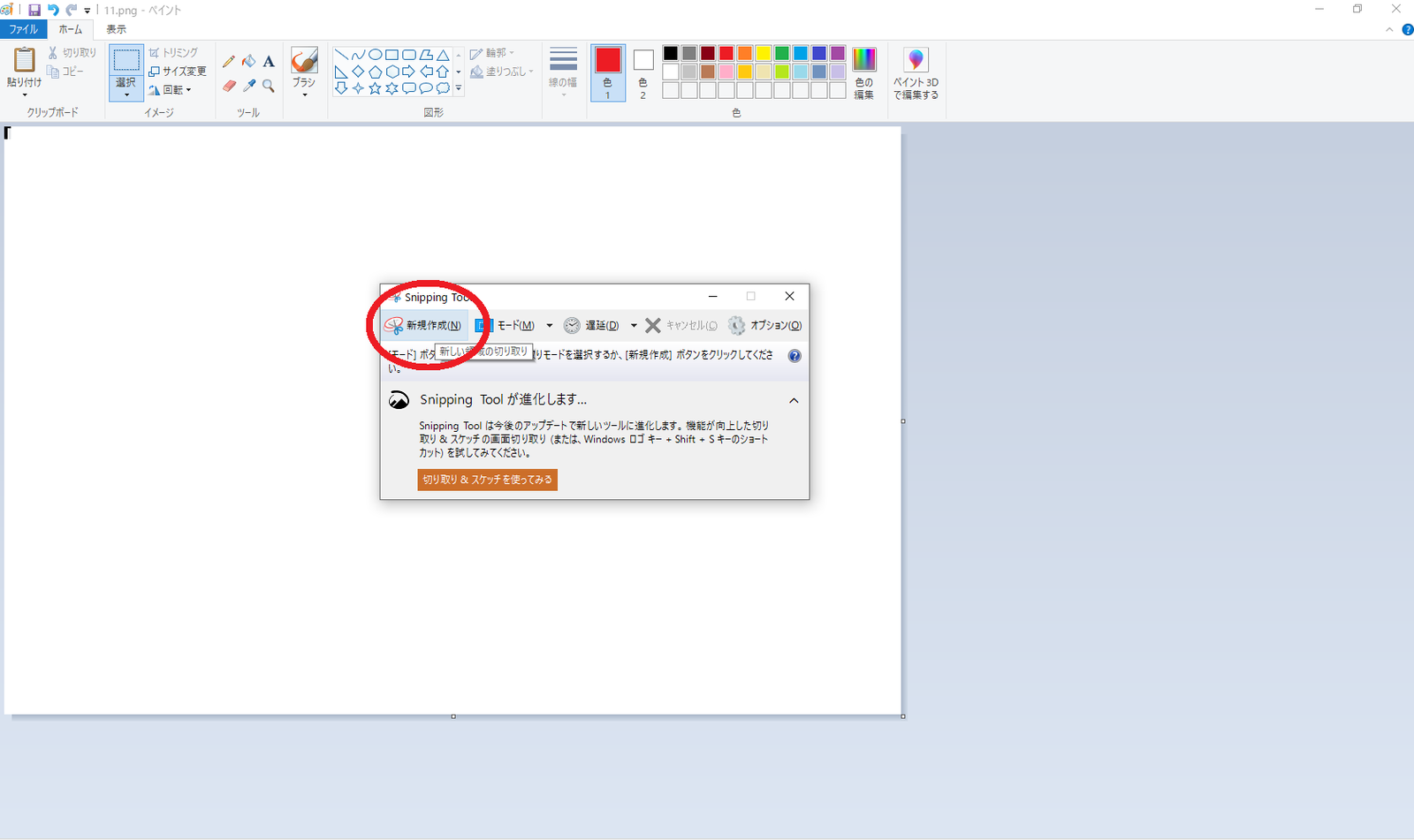Open the モード dropdown in Snipping Tool
Image resolution: width=1414 pixels, height=840 pixels.
[x=549, y=325]
